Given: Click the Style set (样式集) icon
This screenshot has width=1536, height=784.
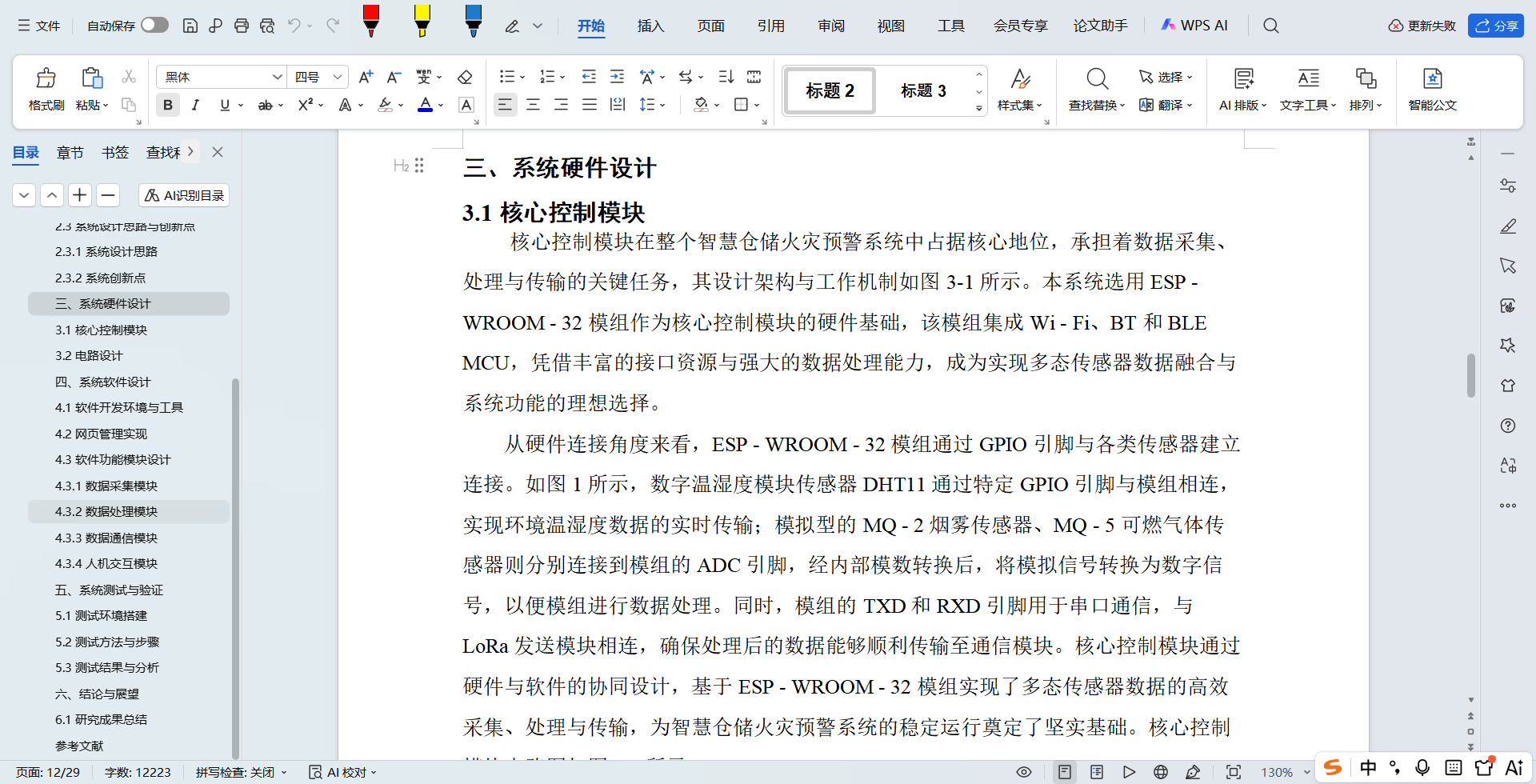Looking at the screenshot, I should [1020, 78].
